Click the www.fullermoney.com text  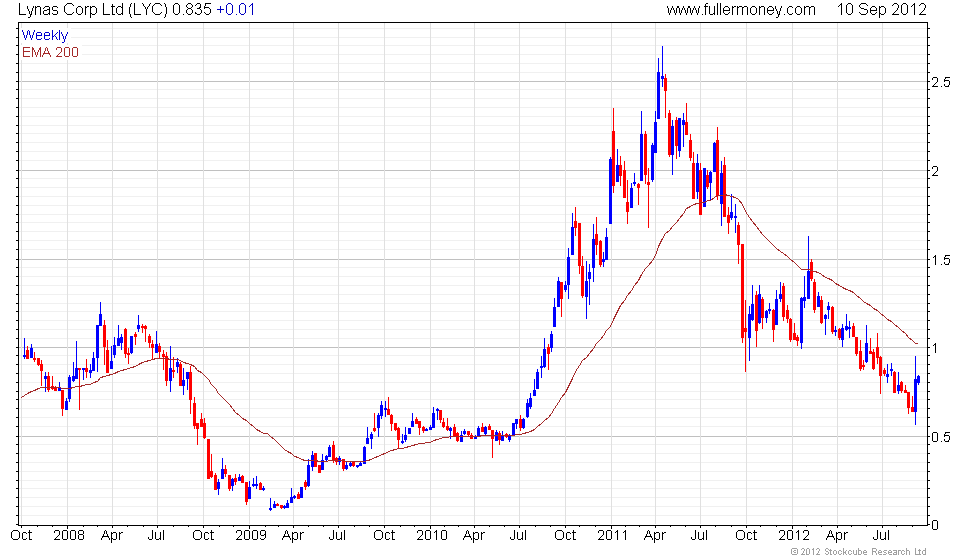[x=741, y=9]
